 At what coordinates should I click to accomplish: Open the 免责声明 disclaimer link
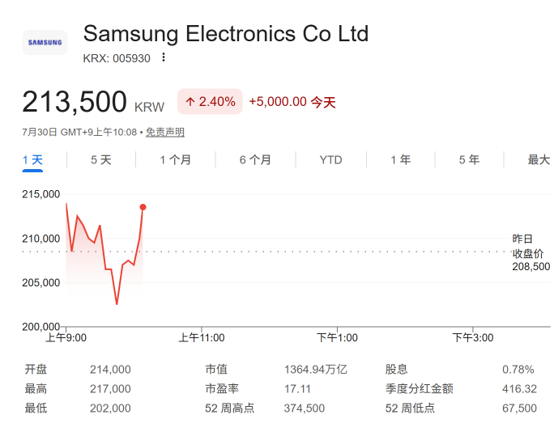pos(165,132)
